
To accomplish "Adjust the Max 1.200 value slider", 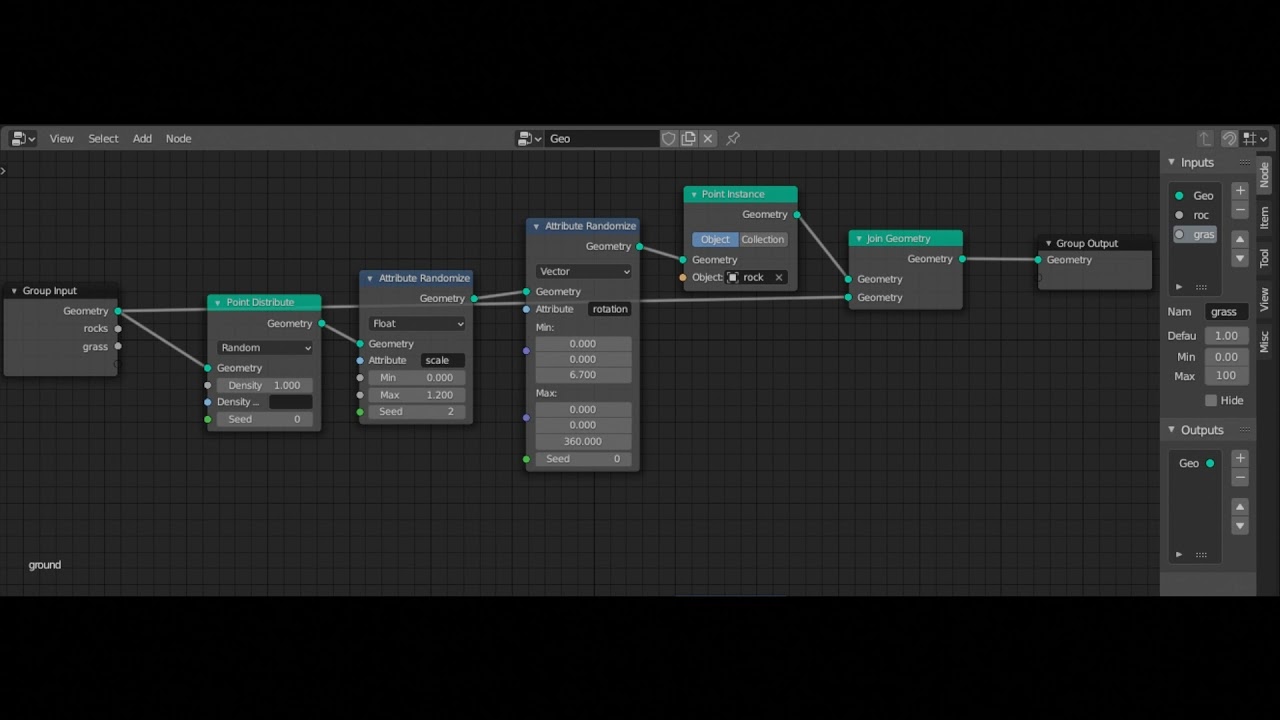I will tap(417, 395).
